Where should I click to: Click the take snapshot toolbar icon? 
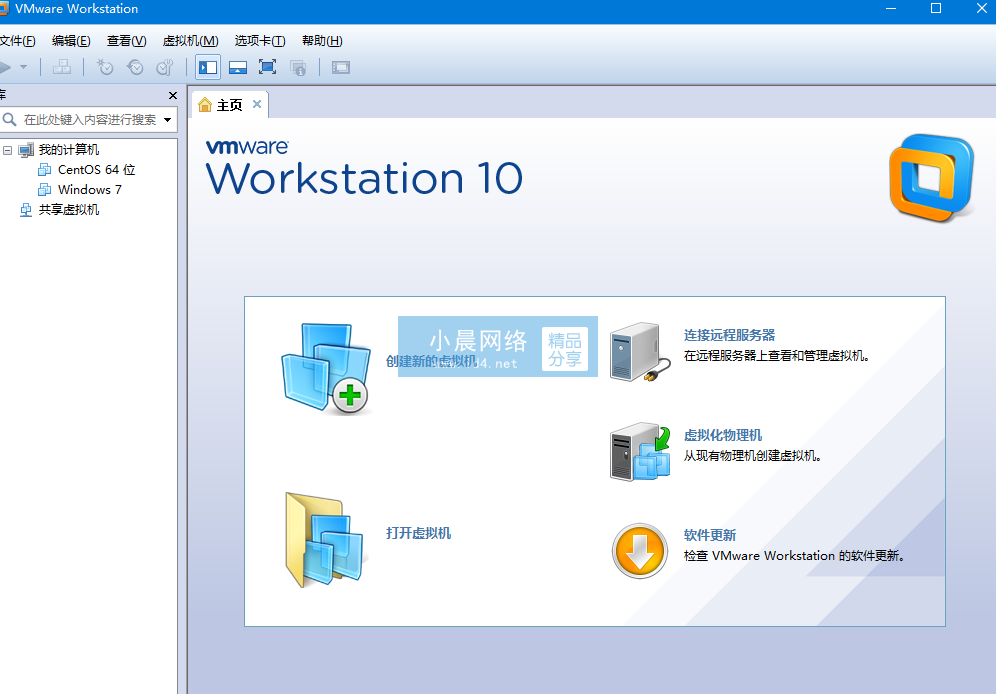click(105, 67)
